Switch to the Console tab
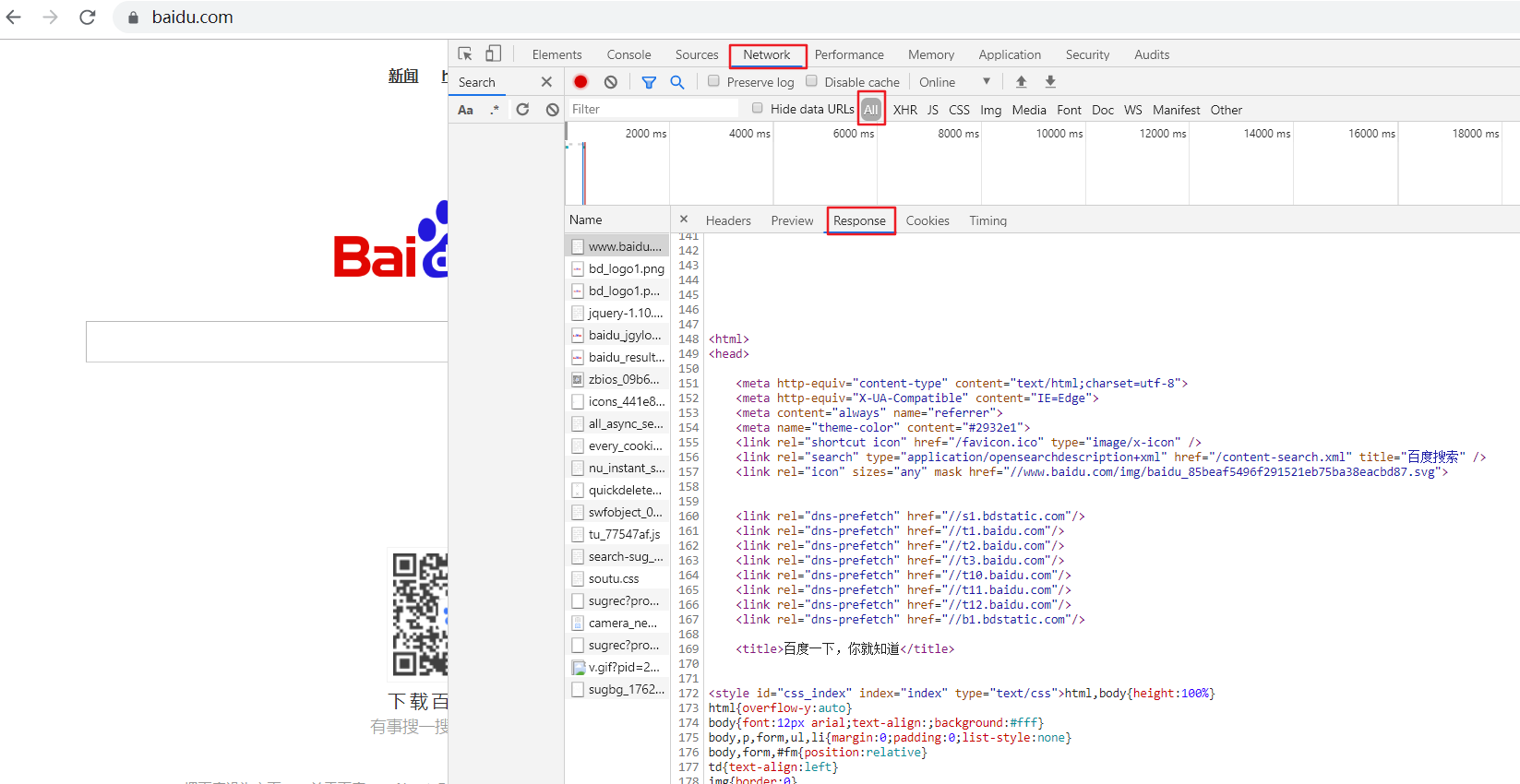Screen dimensions: 1520x784 point(628,54)
